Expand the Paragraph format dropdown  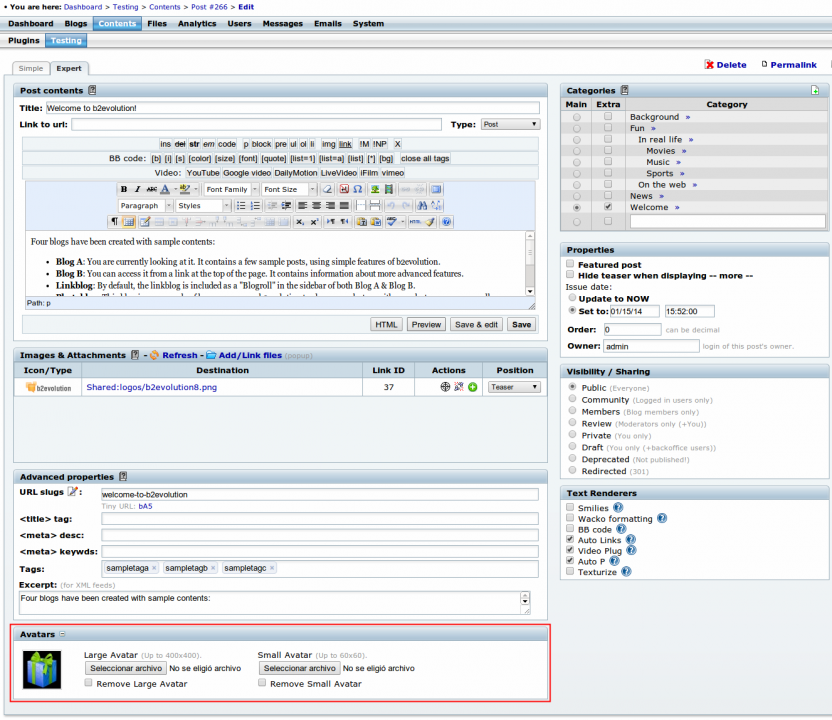(x=145, y=206)
